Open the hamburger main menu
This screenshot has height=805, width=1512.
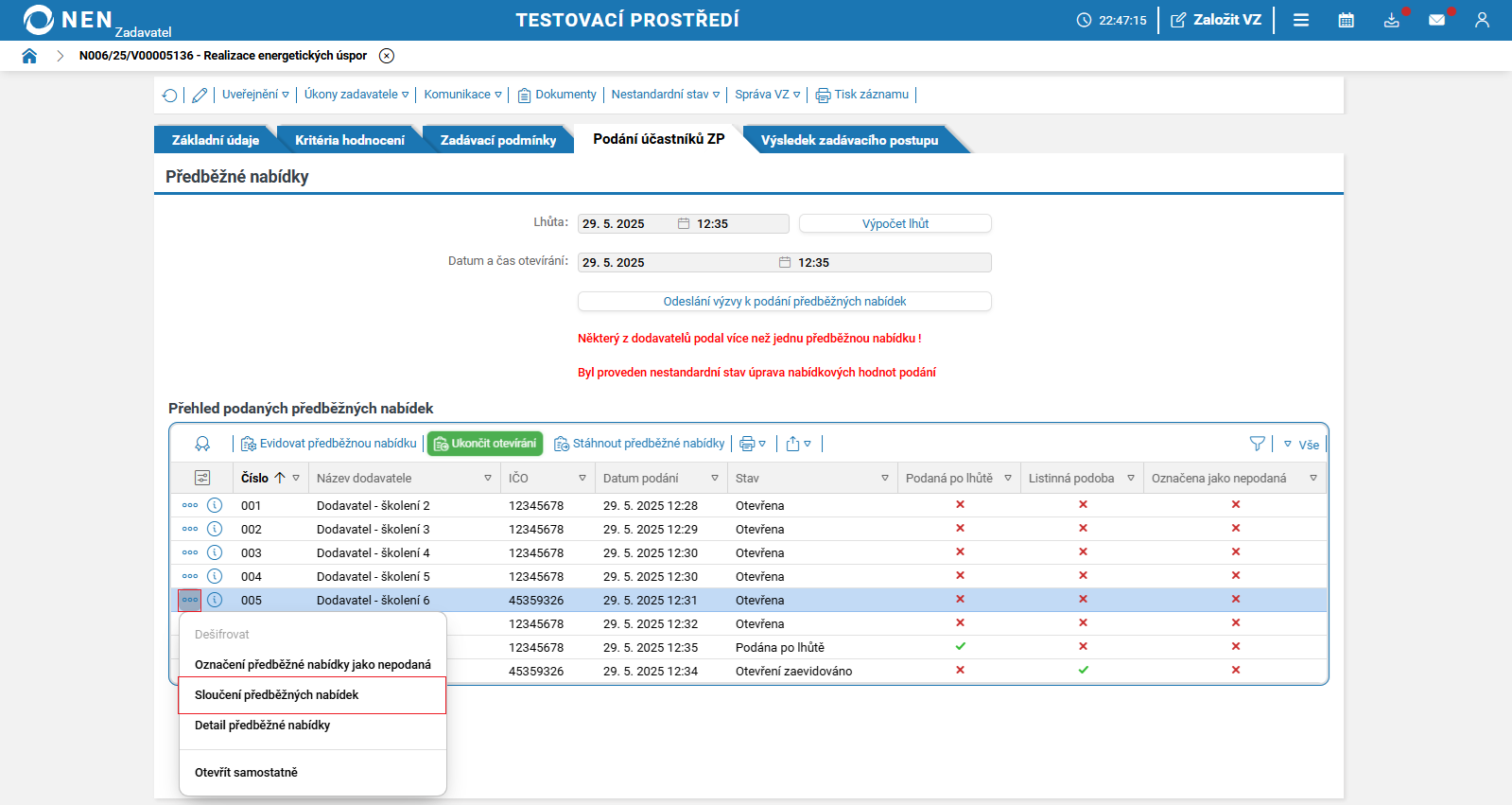point(1301,20)
